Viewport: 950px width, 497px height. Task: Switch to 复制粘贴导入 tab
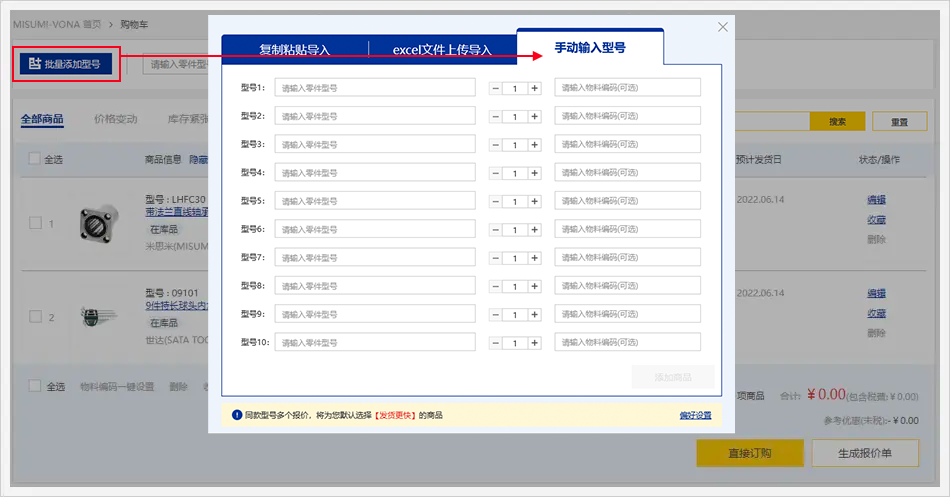pyautogui.click(x=294, y=49)
